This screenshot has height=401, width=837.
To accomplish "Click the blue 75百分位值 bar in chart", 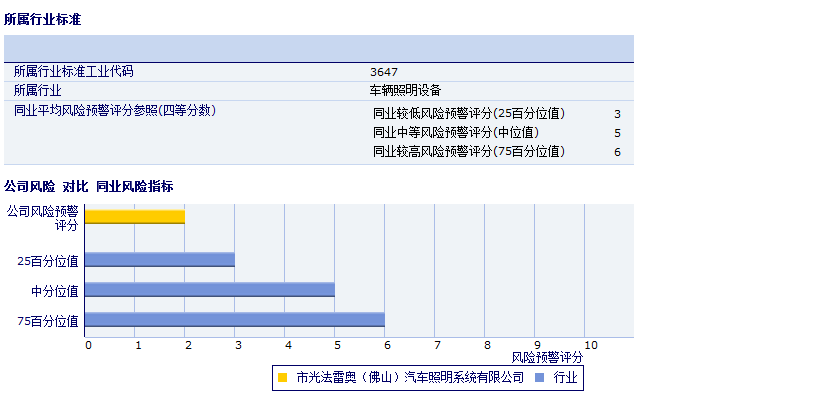I will (235, 320).
